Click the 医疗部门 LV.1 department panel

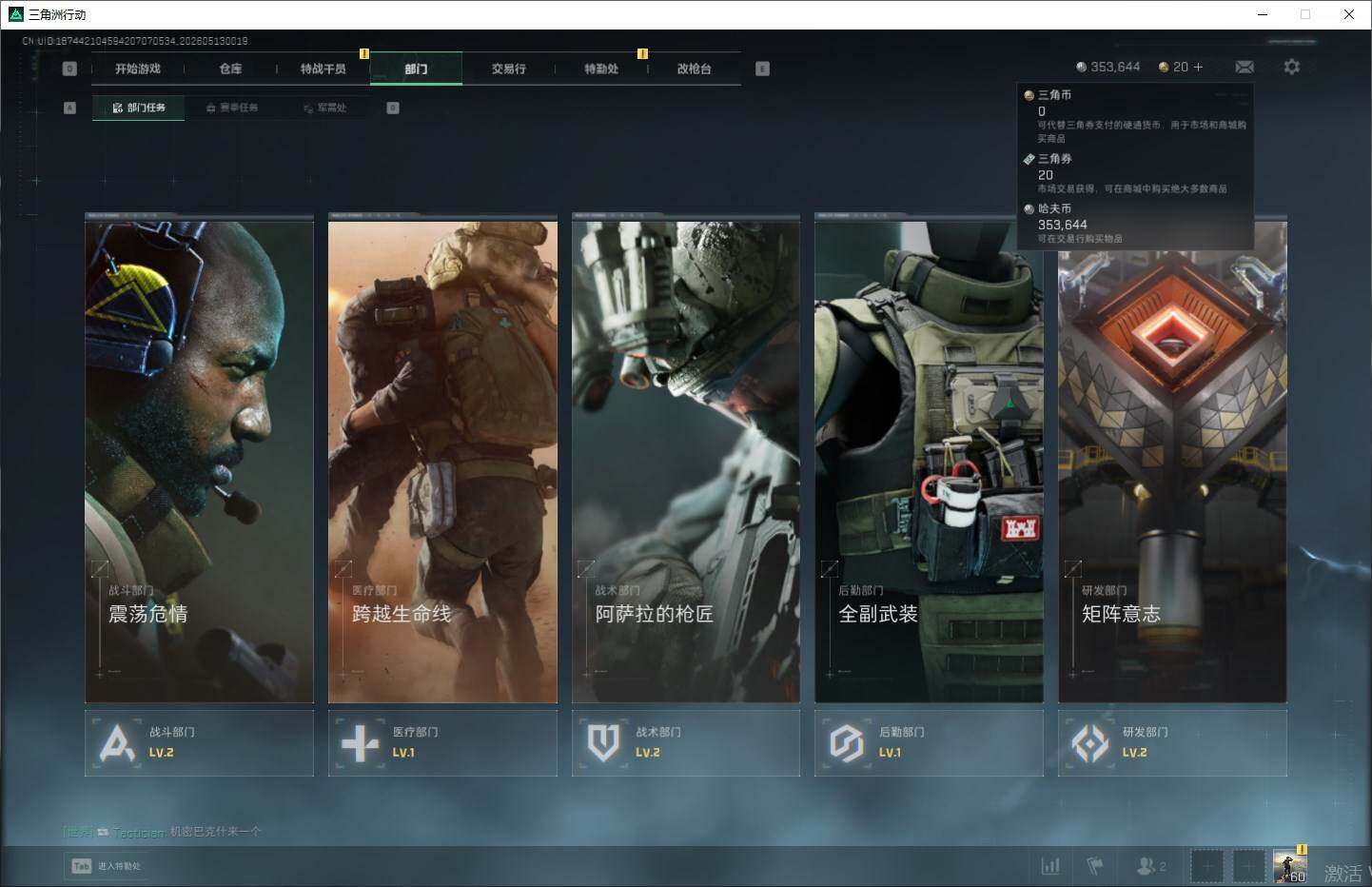pos(442,742)
